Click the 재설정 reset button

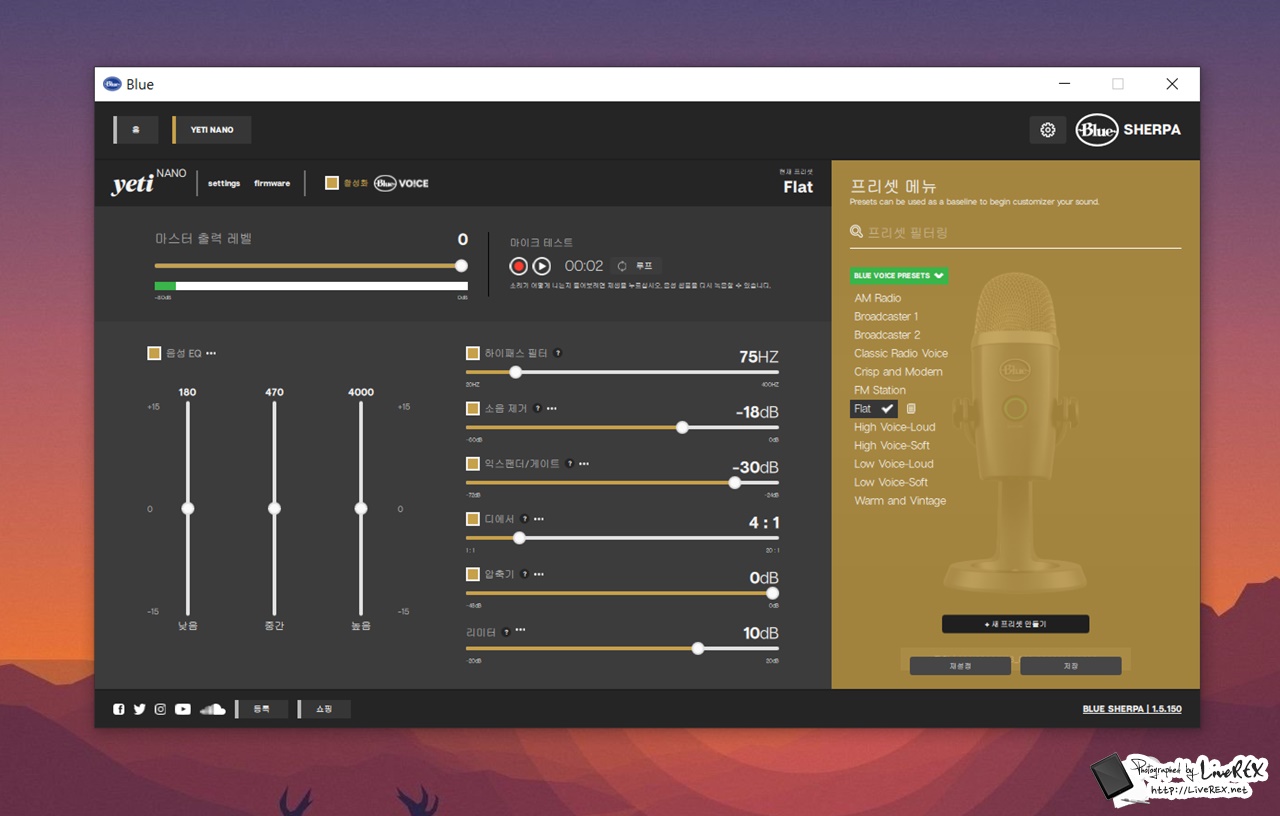click(960, 666)
